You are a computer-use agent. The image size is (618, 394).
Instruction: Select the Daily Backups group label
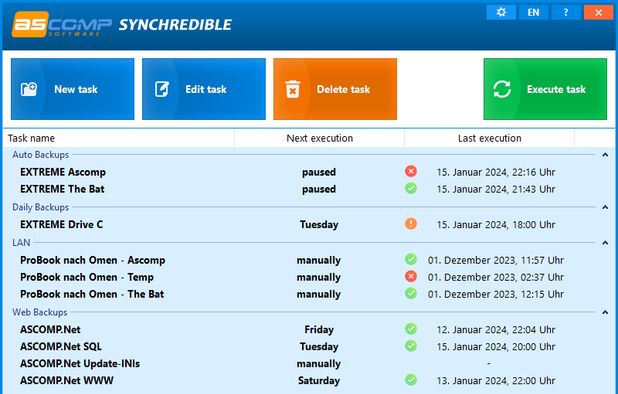click(41, 207)
